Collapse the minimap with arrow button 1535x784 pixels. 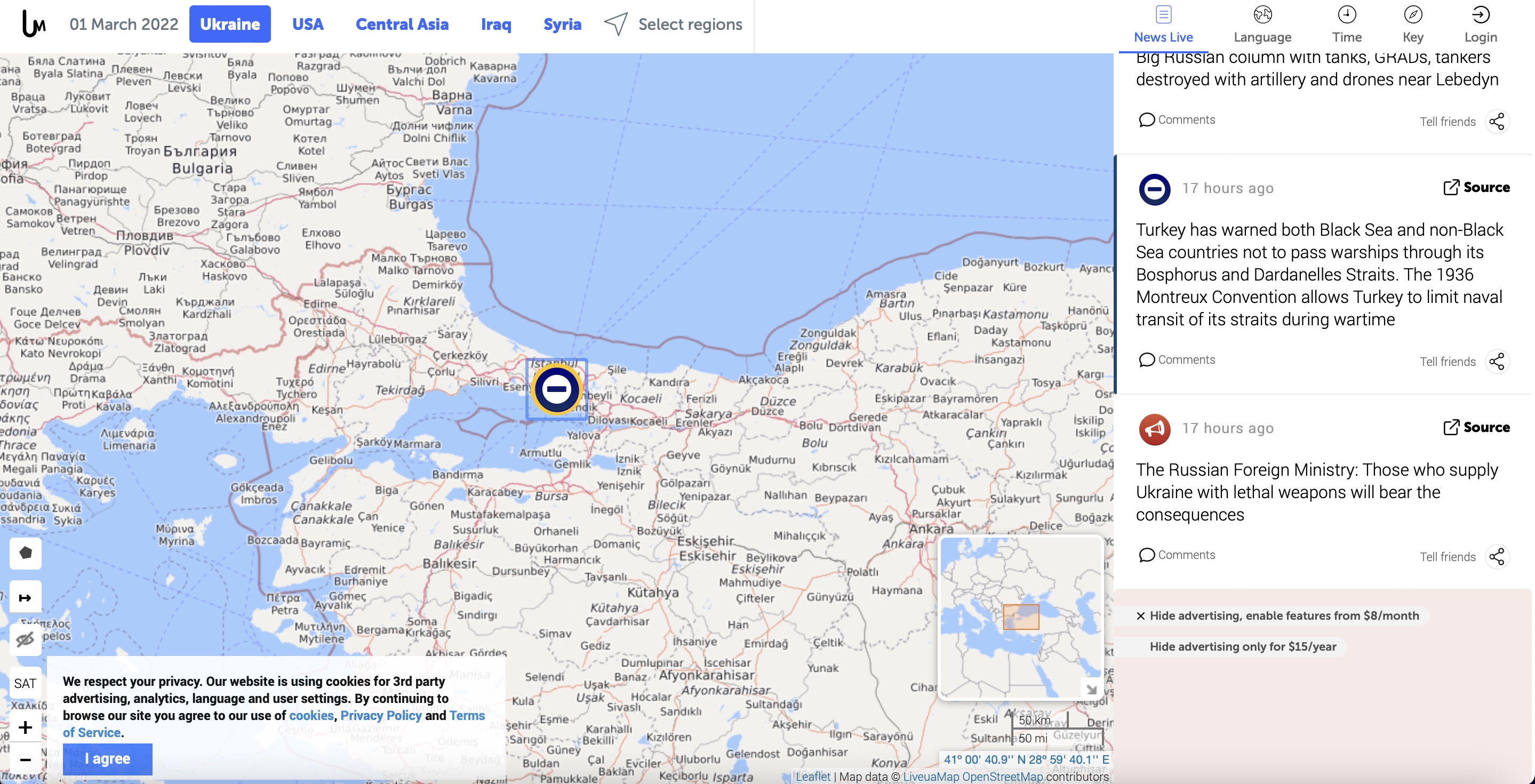click(1091, 689)
